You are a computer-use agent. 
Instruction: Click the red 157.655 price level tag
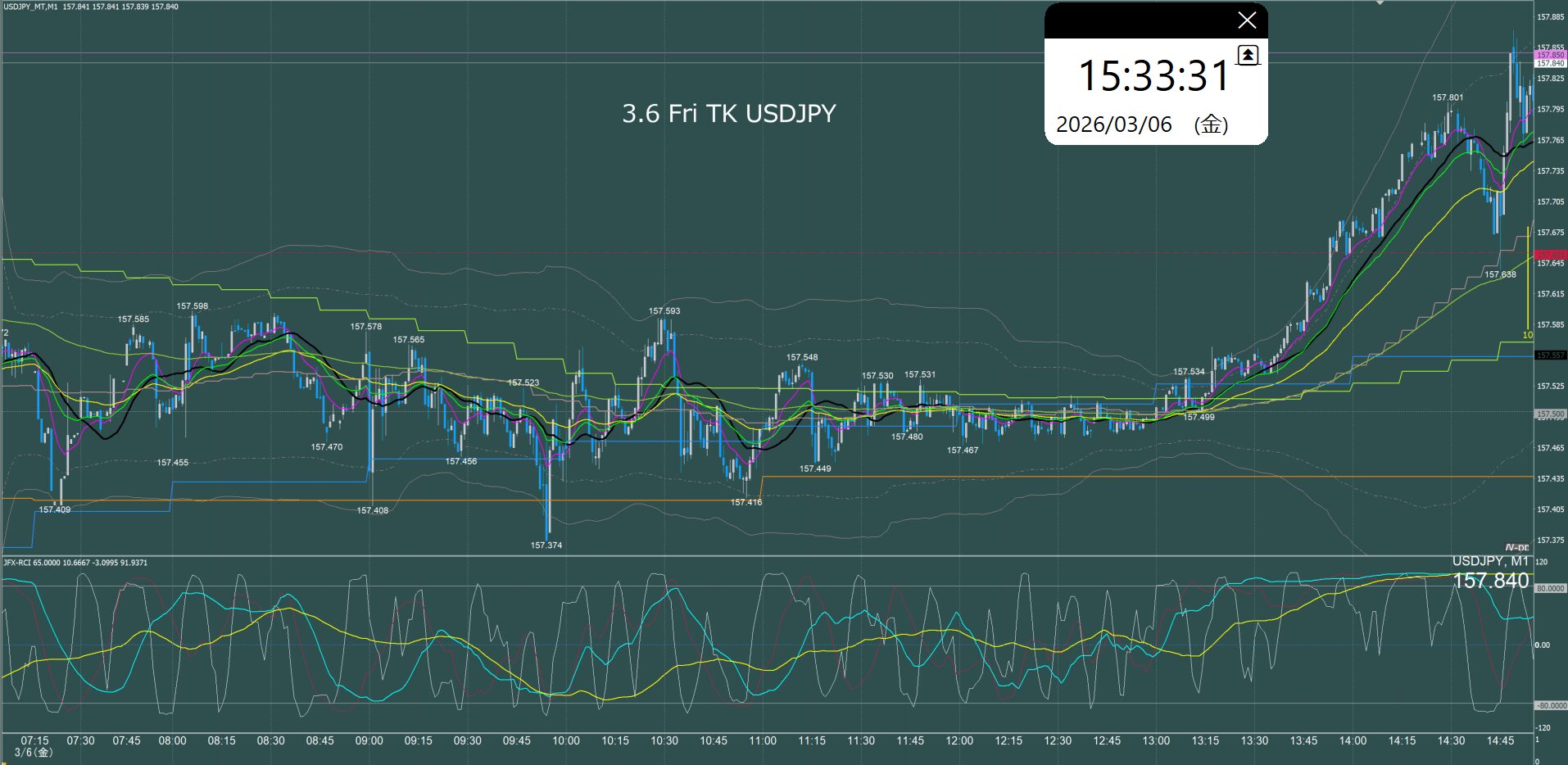(x=1550, y=255)
